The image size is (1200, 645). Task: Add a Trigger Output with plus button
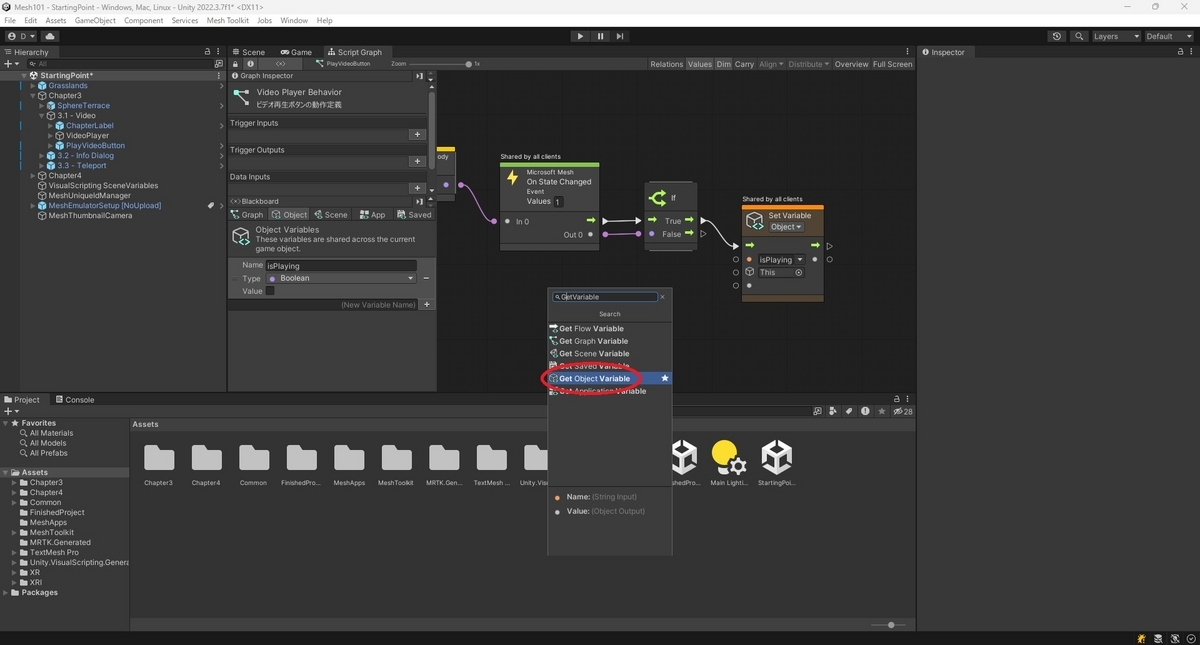point(417,161)
